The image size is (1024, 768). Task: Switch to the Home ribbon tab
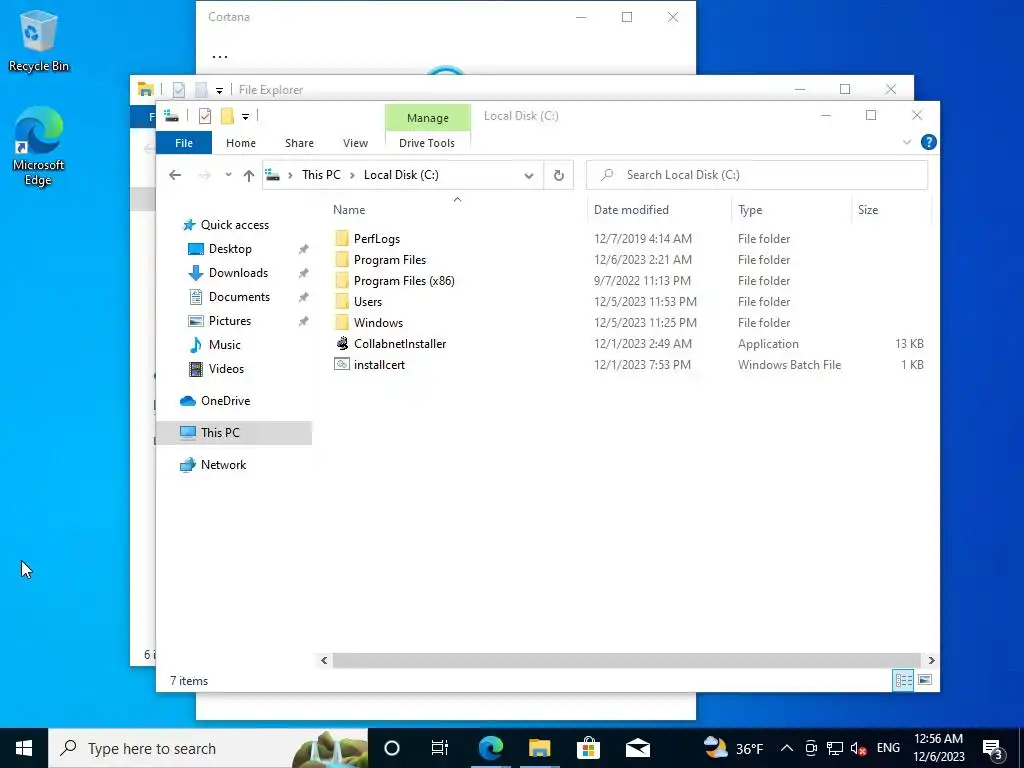click(241, 143)
